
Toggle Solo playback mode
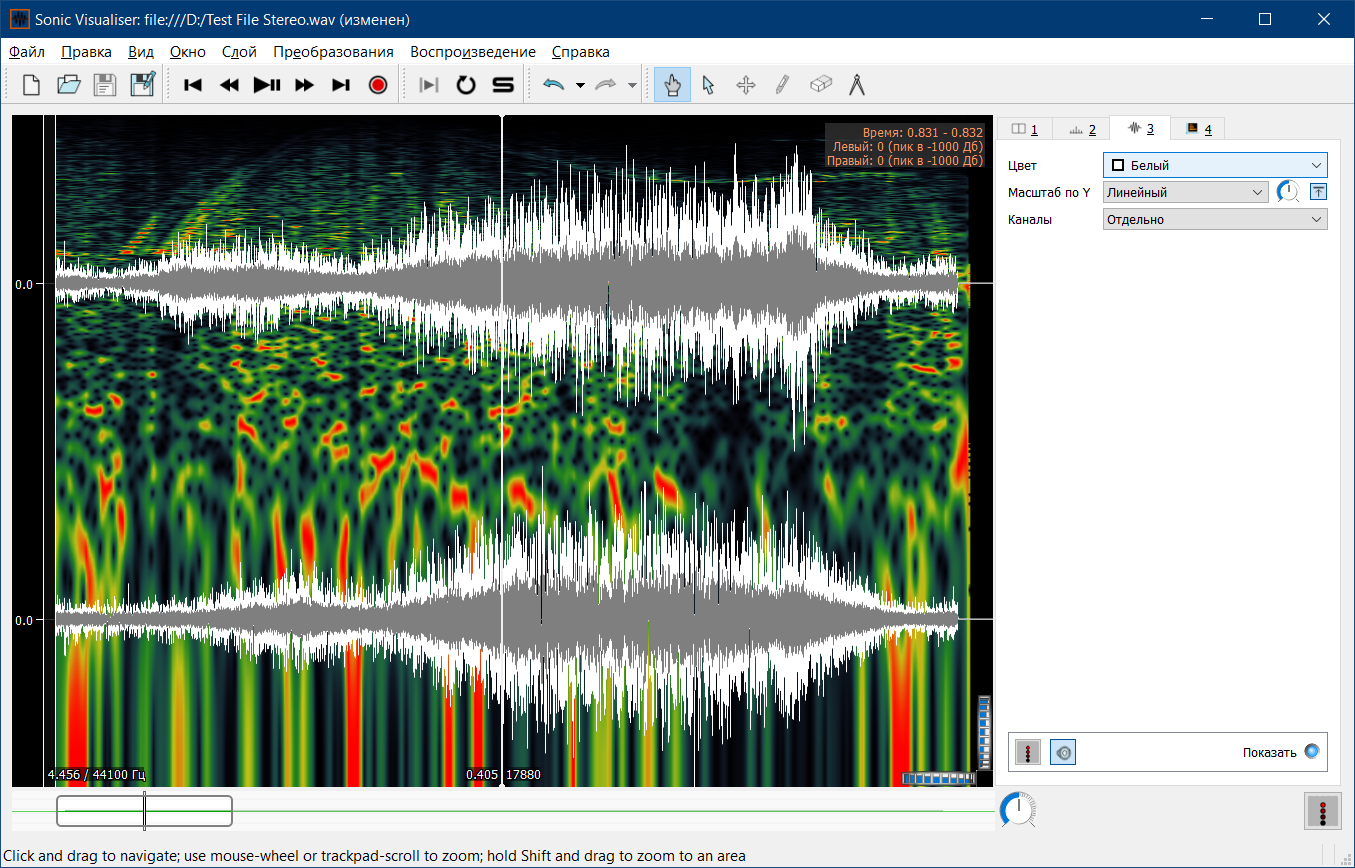[503, 86]
